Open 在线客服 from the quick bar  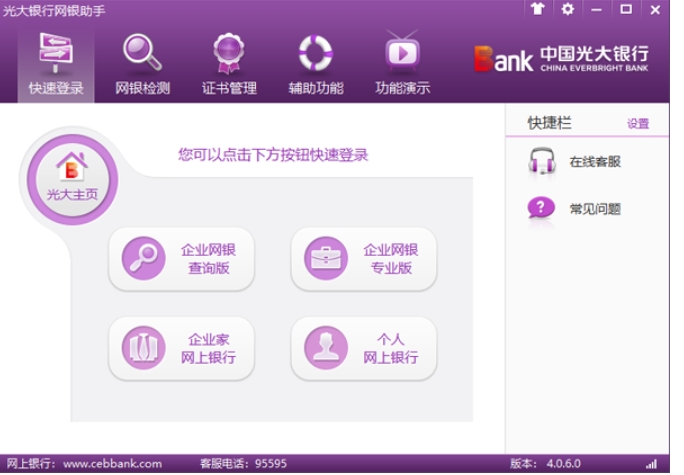[x=575, y=161]
